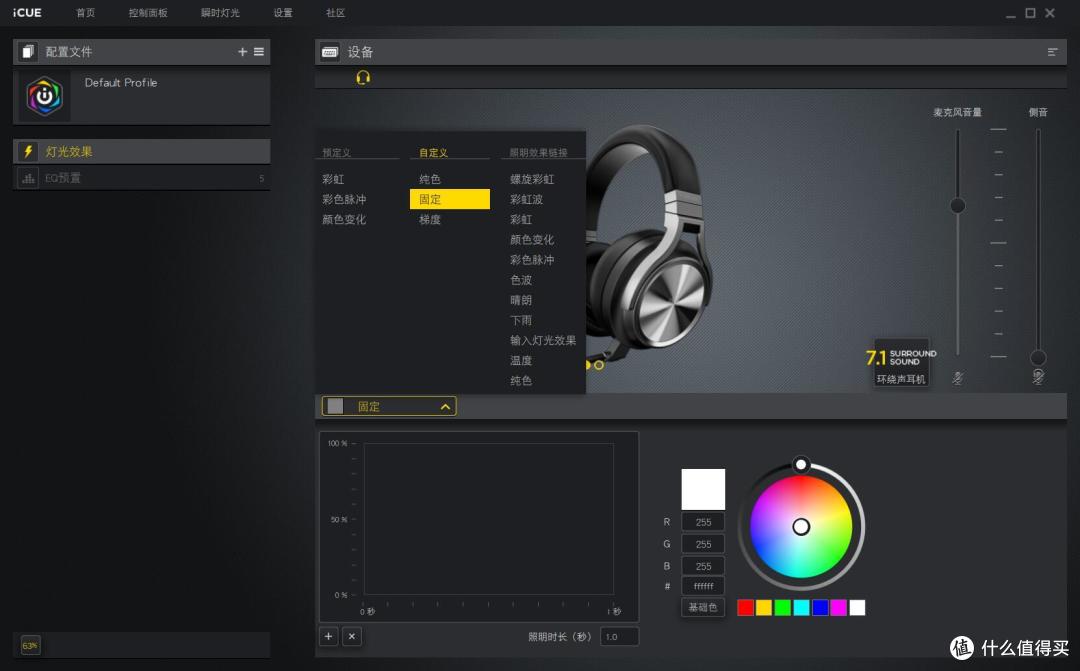Open the EQ预置 presets section
The image size is (1080, 671).
click(x=141, y=178)
